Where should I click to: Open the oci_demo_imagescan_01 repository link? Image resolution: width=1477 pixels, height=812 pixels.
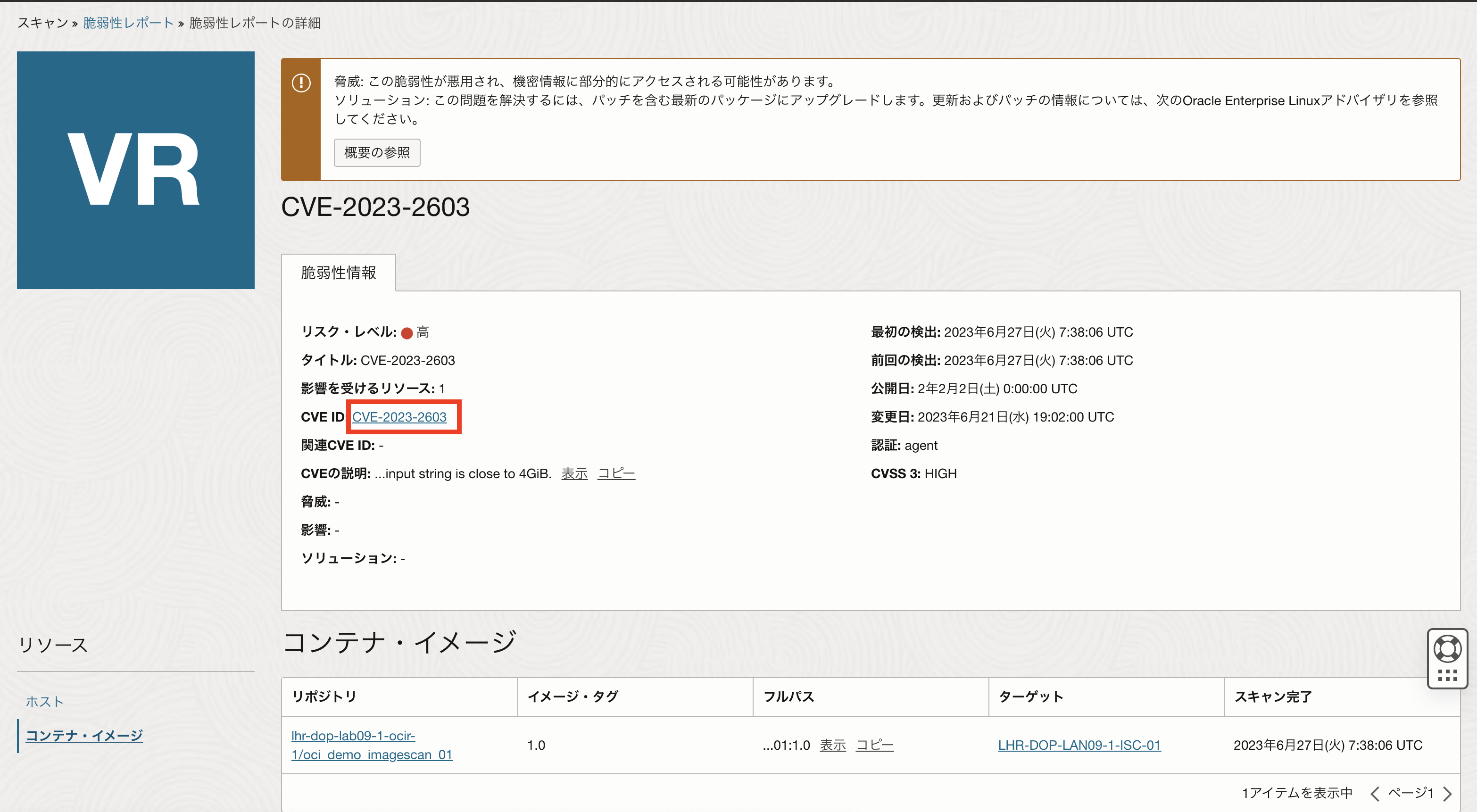[372, 744]
